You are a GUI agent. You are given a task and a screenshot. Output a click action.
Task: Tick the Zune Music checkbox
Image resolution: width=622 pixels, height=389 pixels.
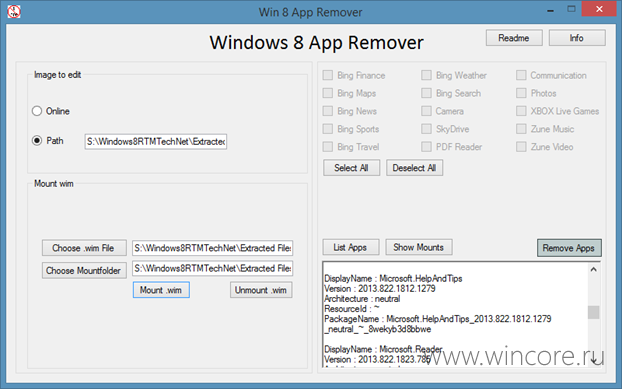[521, 129]
